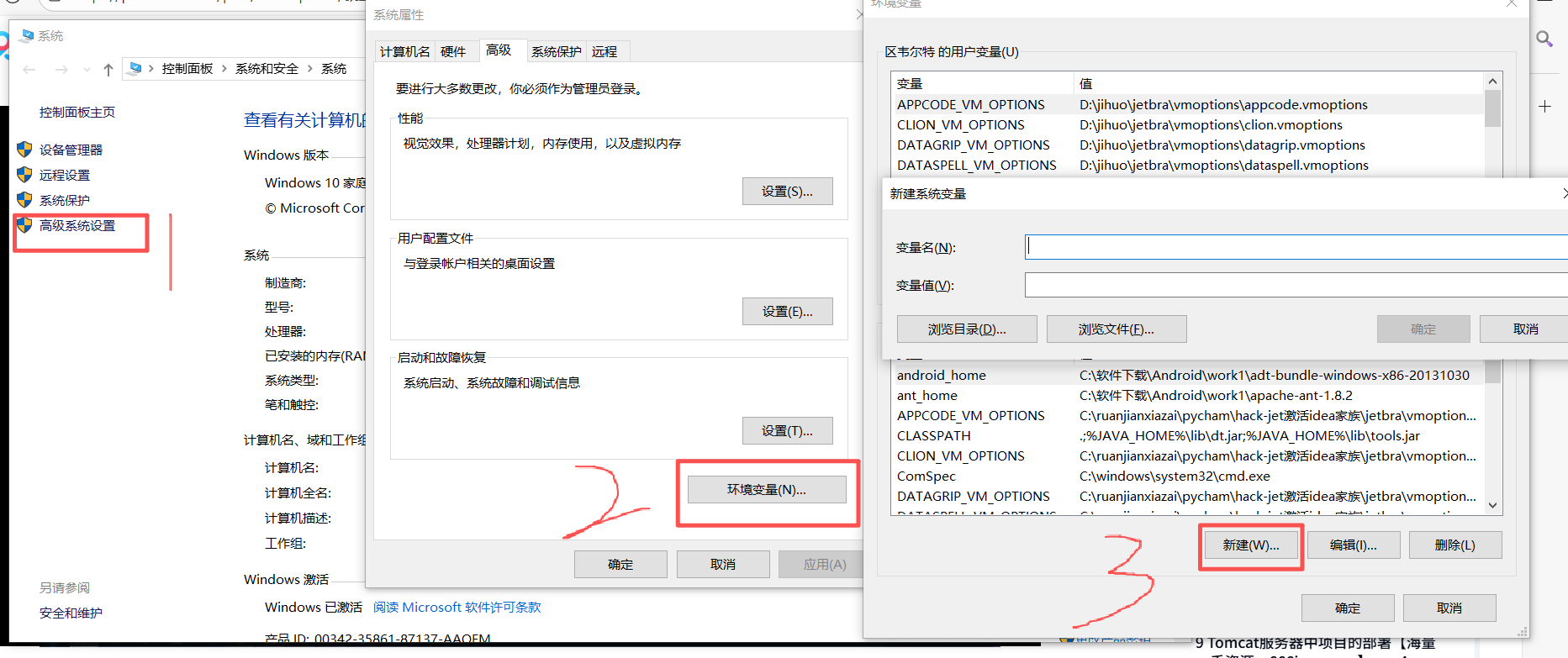Open Performance 设置(S)... button
The height and width of the screenshot is (658, 1568).
788,191
